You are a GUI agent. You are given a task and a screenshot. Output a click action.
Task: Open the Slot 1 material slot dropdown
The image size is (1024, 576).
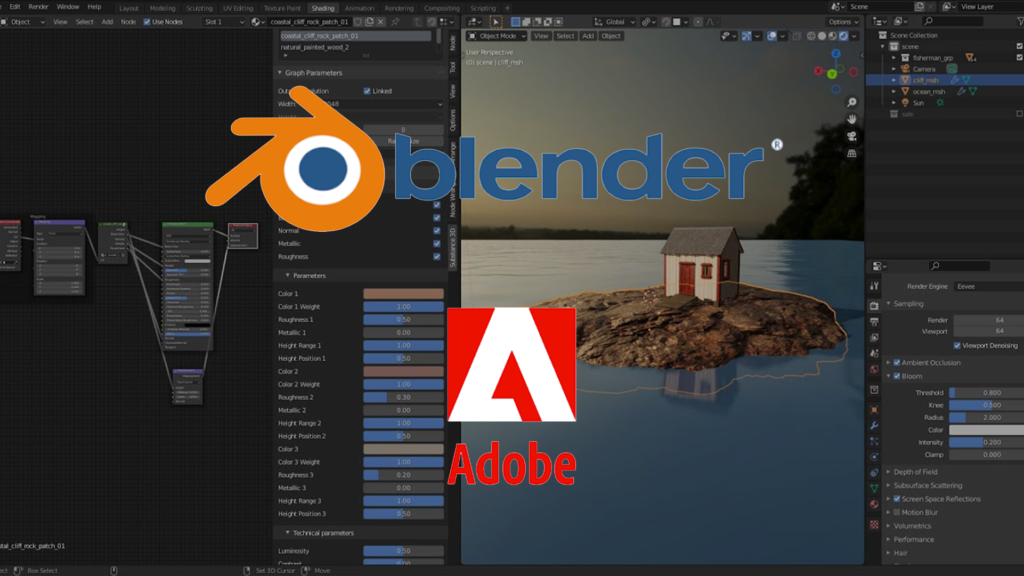(x=223, y=22)
